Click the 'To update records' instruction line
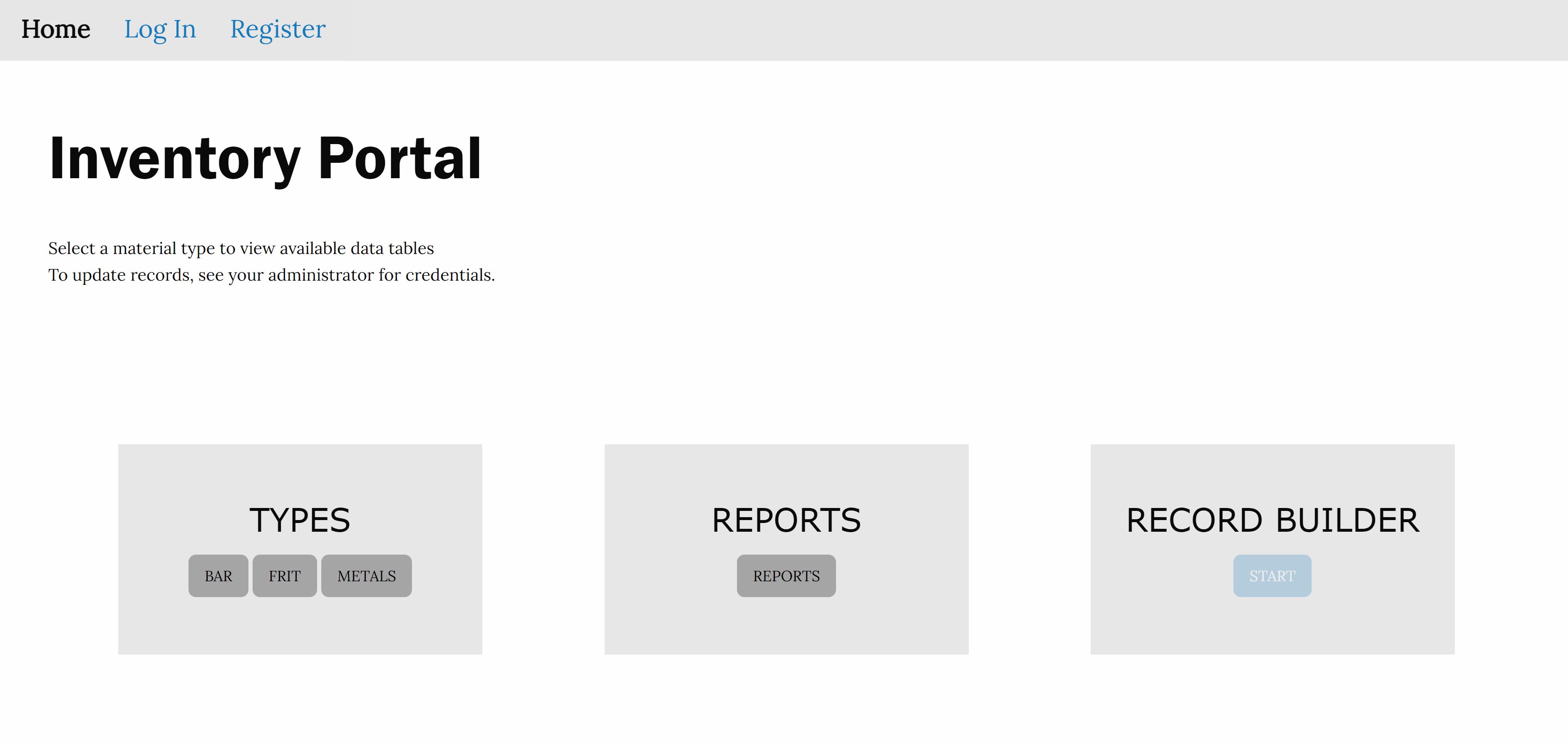 coord(271,275)
